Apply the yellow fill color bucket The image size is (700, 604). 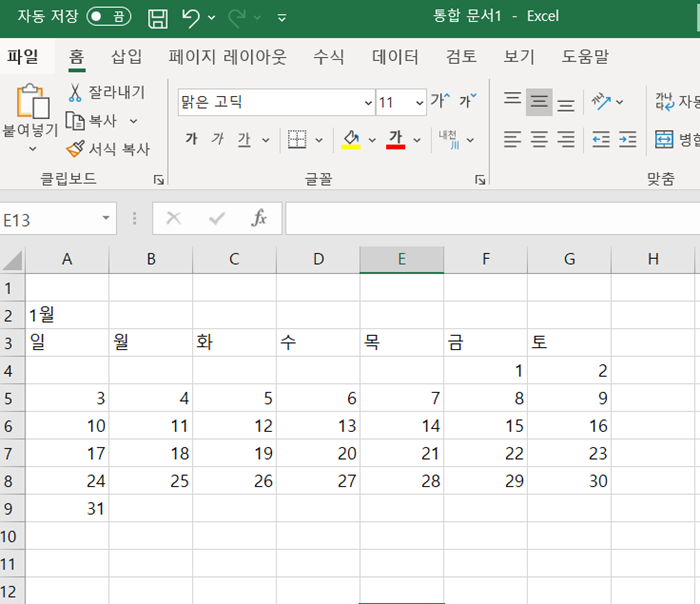351,139
